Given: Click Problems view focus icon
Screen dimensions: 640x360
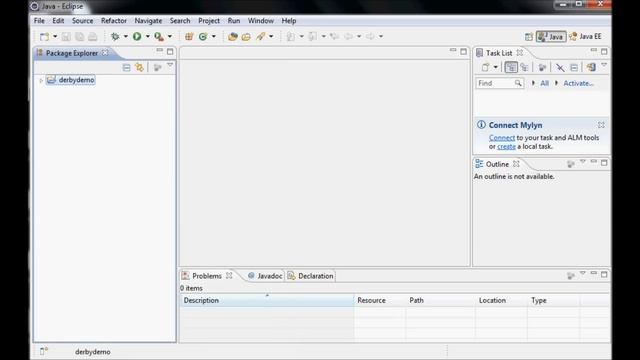Looking at the screenshot, I should pyautogui.click(x=571, y=276).
